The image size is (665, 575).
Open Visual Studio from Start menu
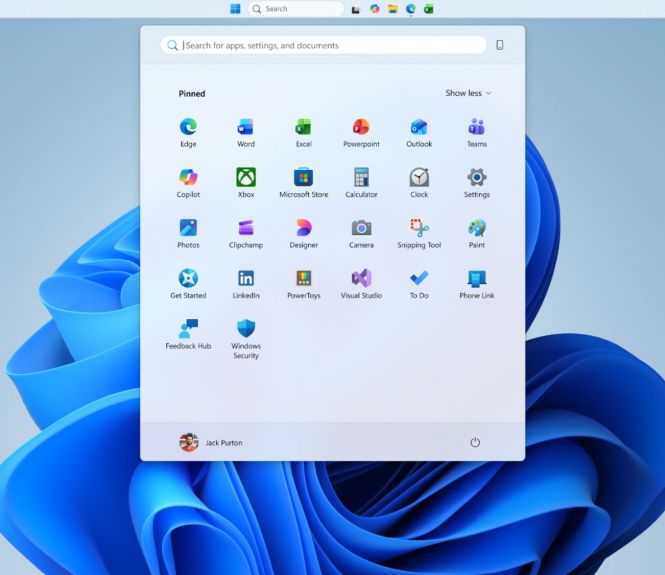pos(361,285)
